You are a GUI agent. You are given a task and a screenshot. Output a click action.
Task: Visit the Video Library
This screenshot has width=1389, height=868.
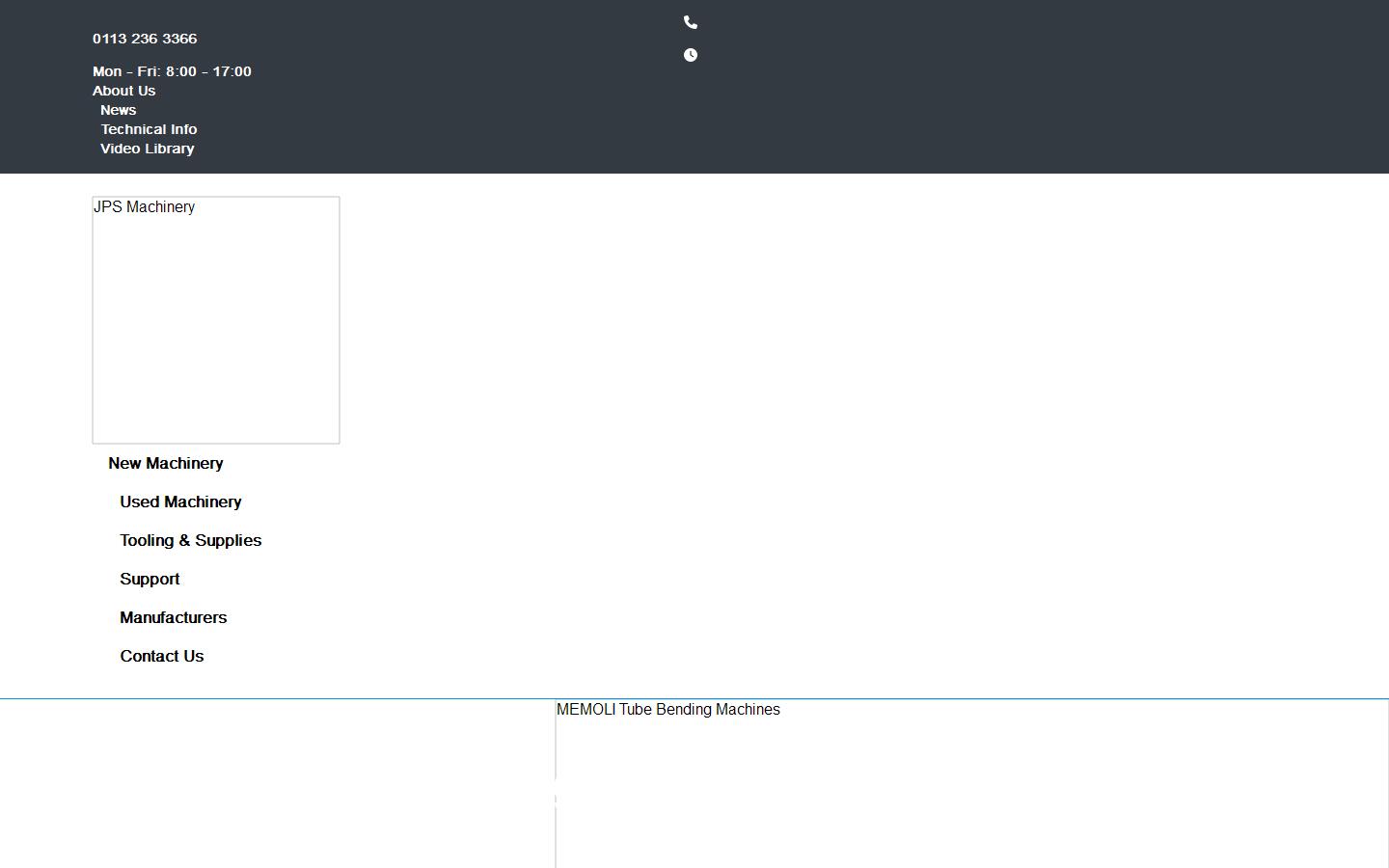click(x=147, y=149)
